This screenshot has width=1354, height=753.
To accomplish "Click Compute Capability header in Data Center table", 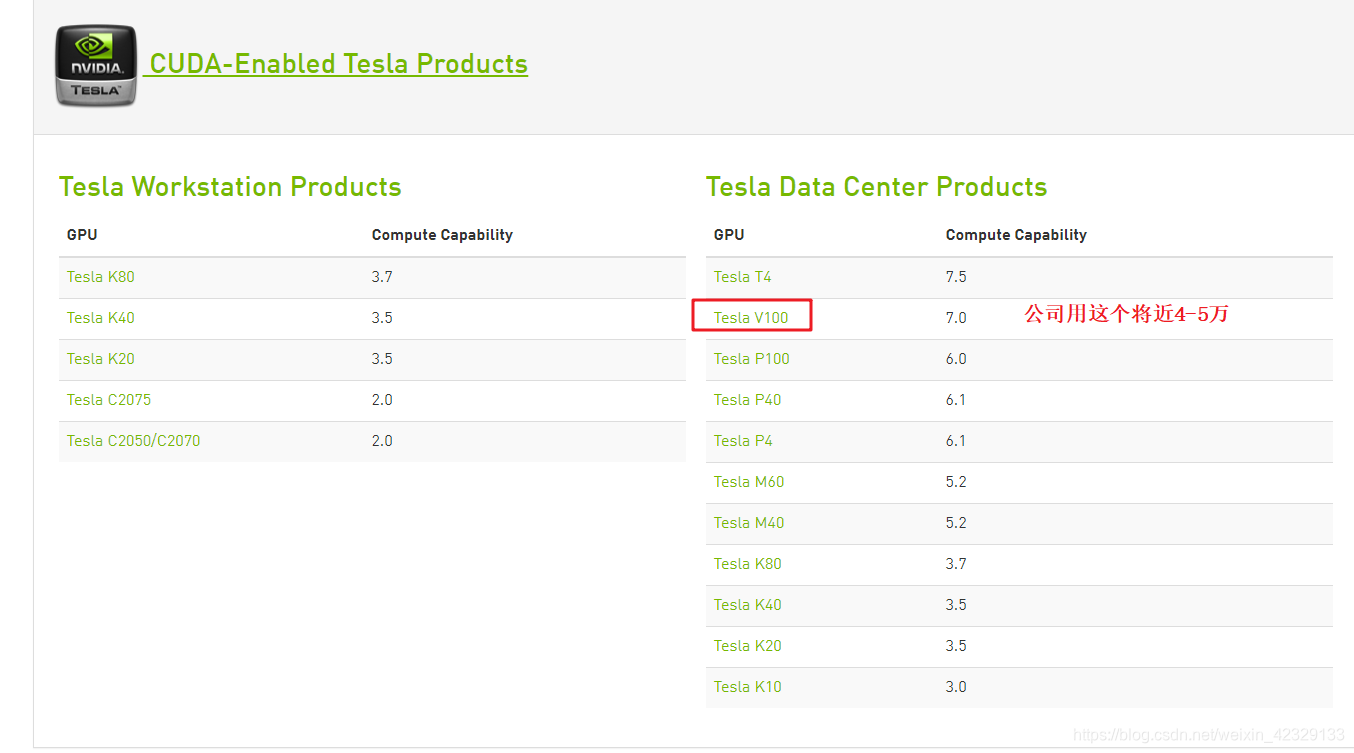I will pyautogui.click(x=1016, y=235).
